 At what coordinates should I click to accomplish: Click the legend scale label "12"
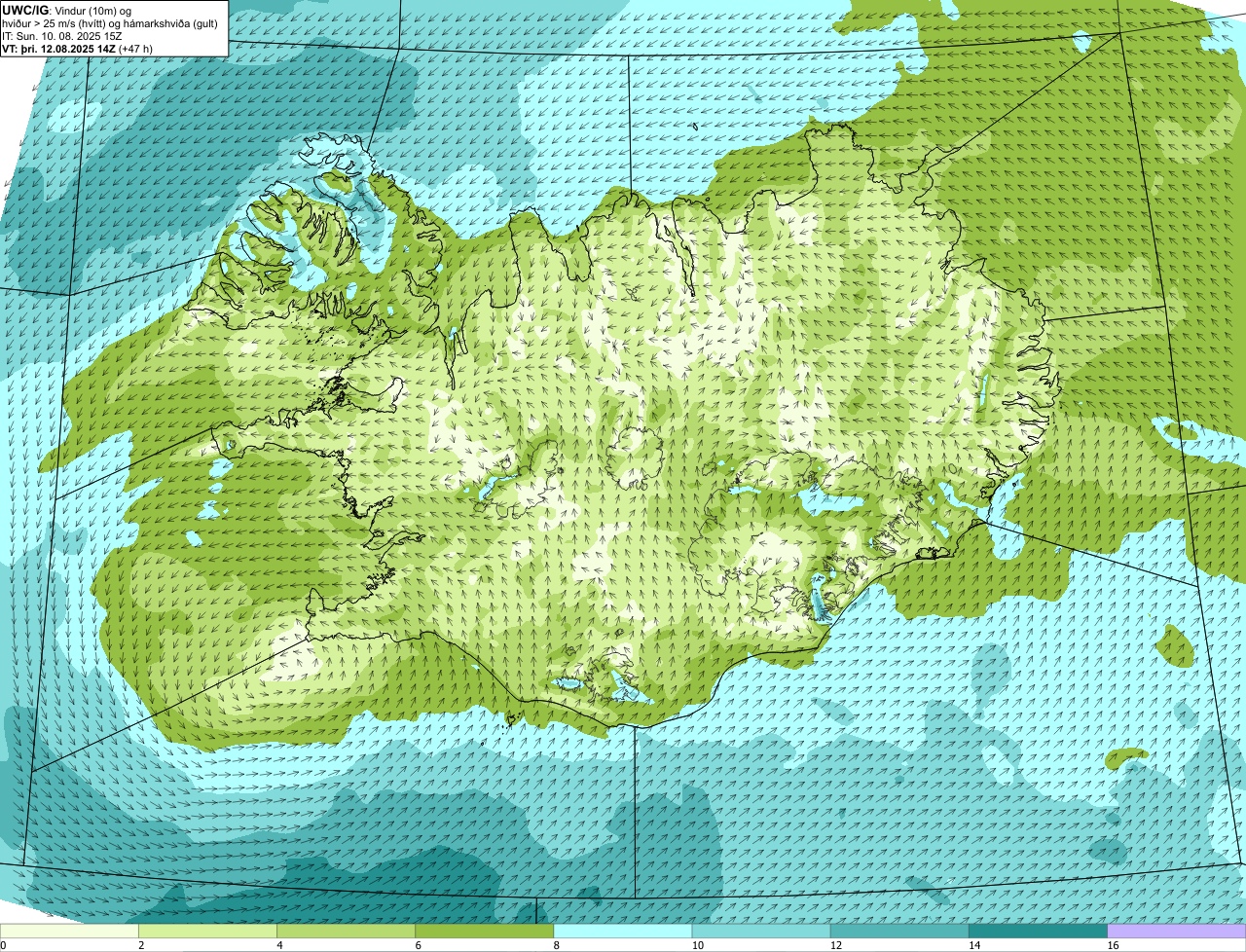click(x=835, y=945)
